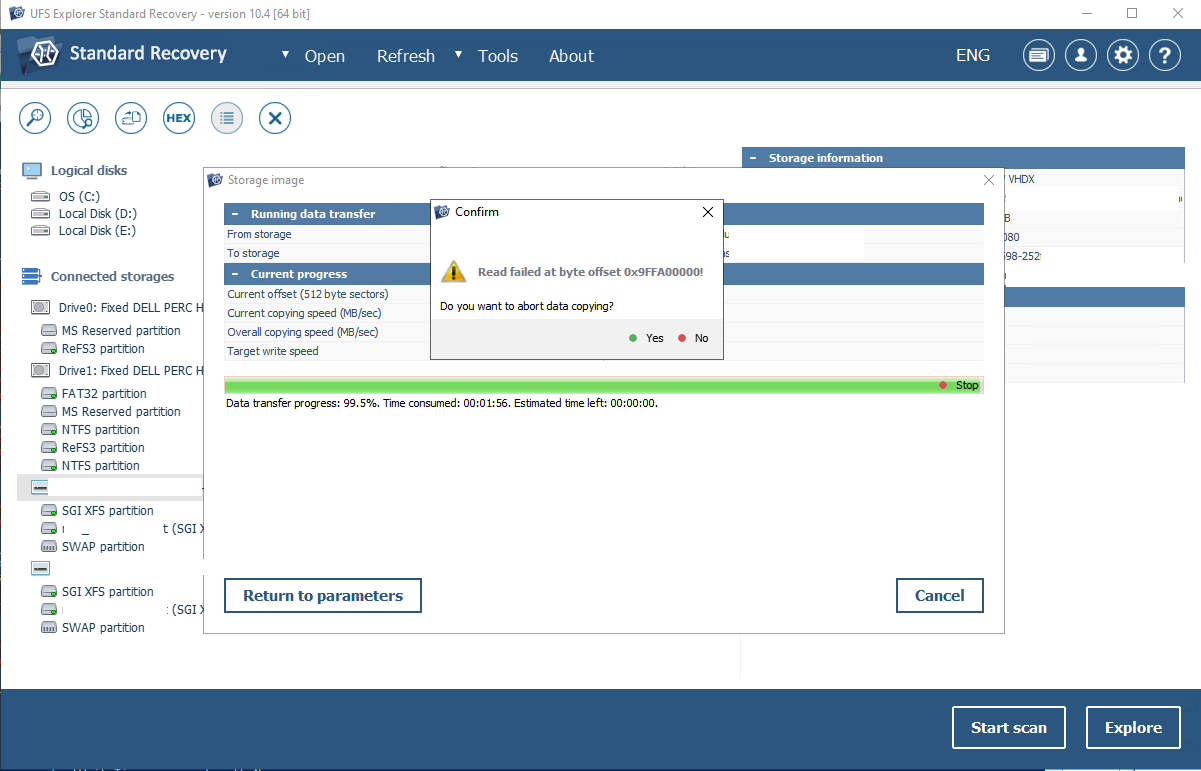The height and width of the screenshot is (771, 1201).
Task: Open the About menu item
Action: click(x=571, y=56)
